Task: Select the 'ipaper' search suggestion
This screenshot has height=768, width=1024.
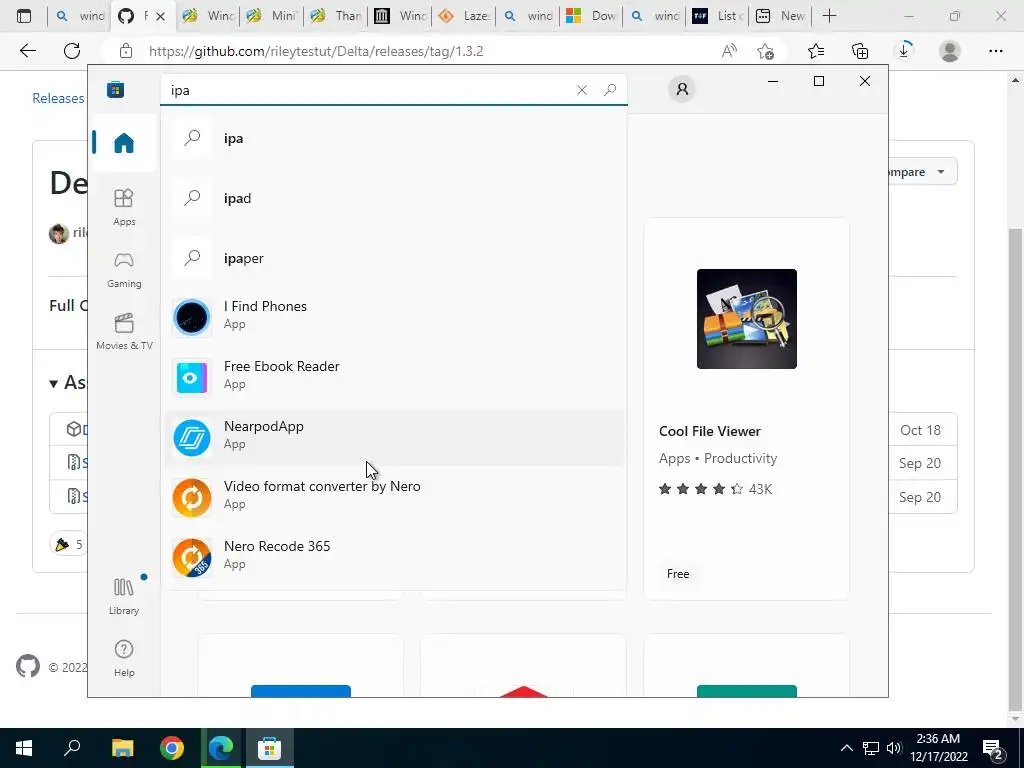Action: tap(394, 259)
